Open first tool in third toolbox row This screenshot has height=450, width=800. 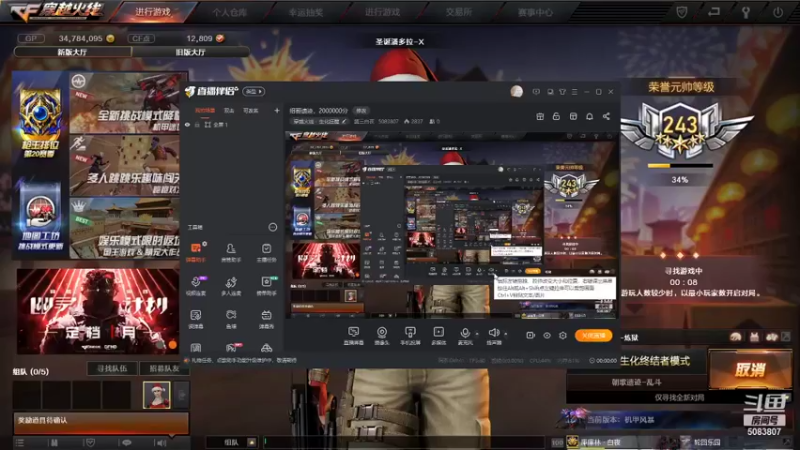point(196,318)
